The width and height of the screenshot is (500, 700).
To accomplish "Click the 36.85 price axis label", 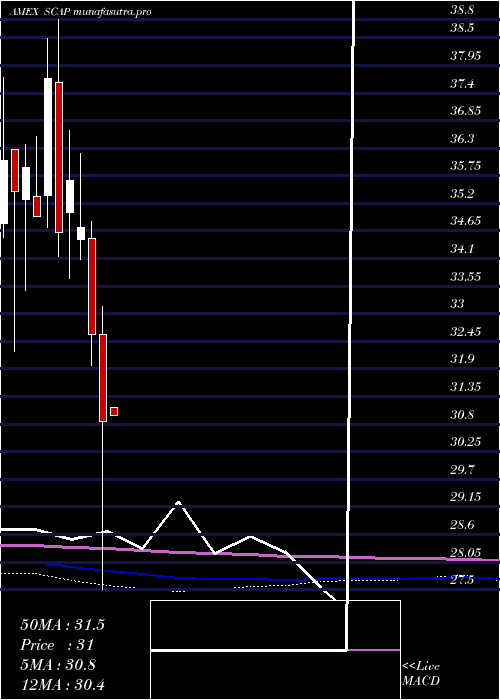I will point(466,111).
